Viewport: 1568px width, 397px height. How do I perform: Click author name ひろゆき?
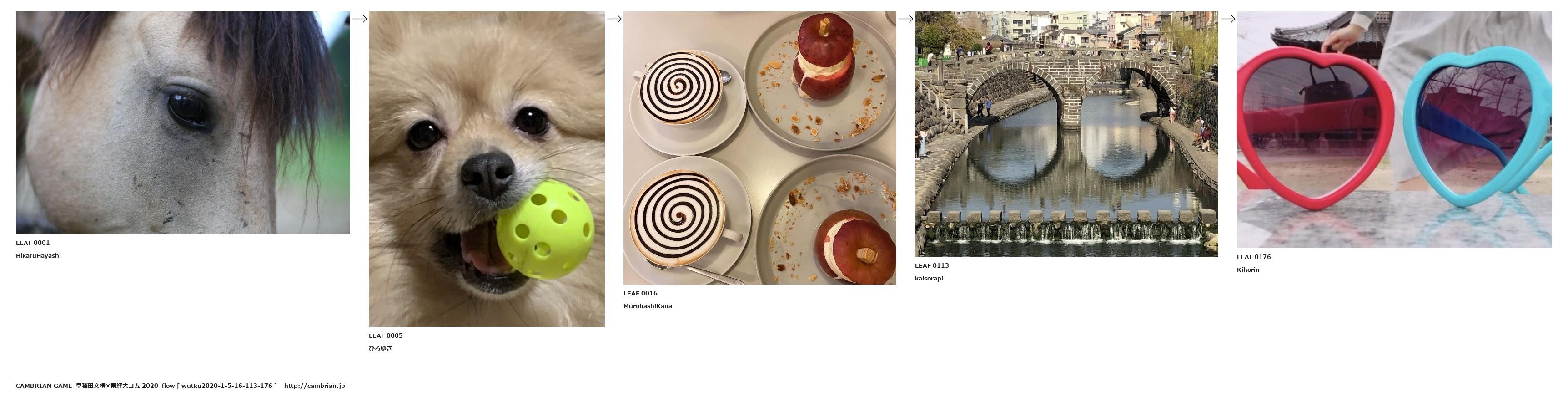coord(381,348)
